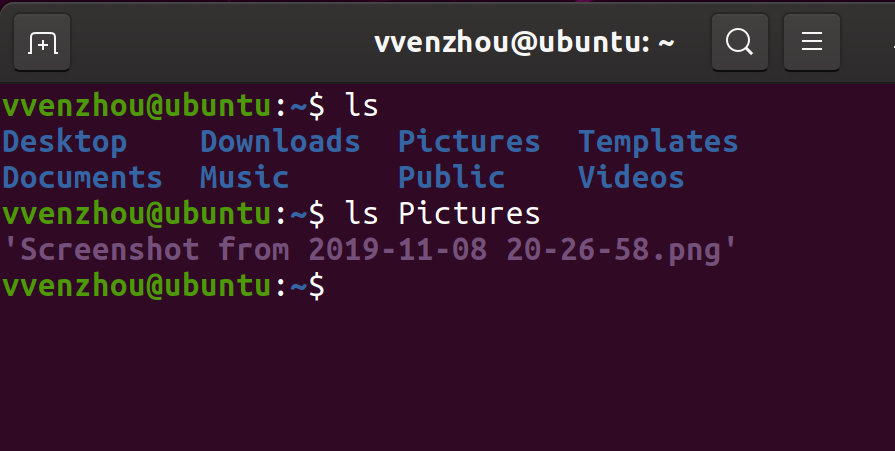This screenshot has height=451, width=895.
Task: Click the 'ls Pictures' command text
Action: [x=442, y=213]
